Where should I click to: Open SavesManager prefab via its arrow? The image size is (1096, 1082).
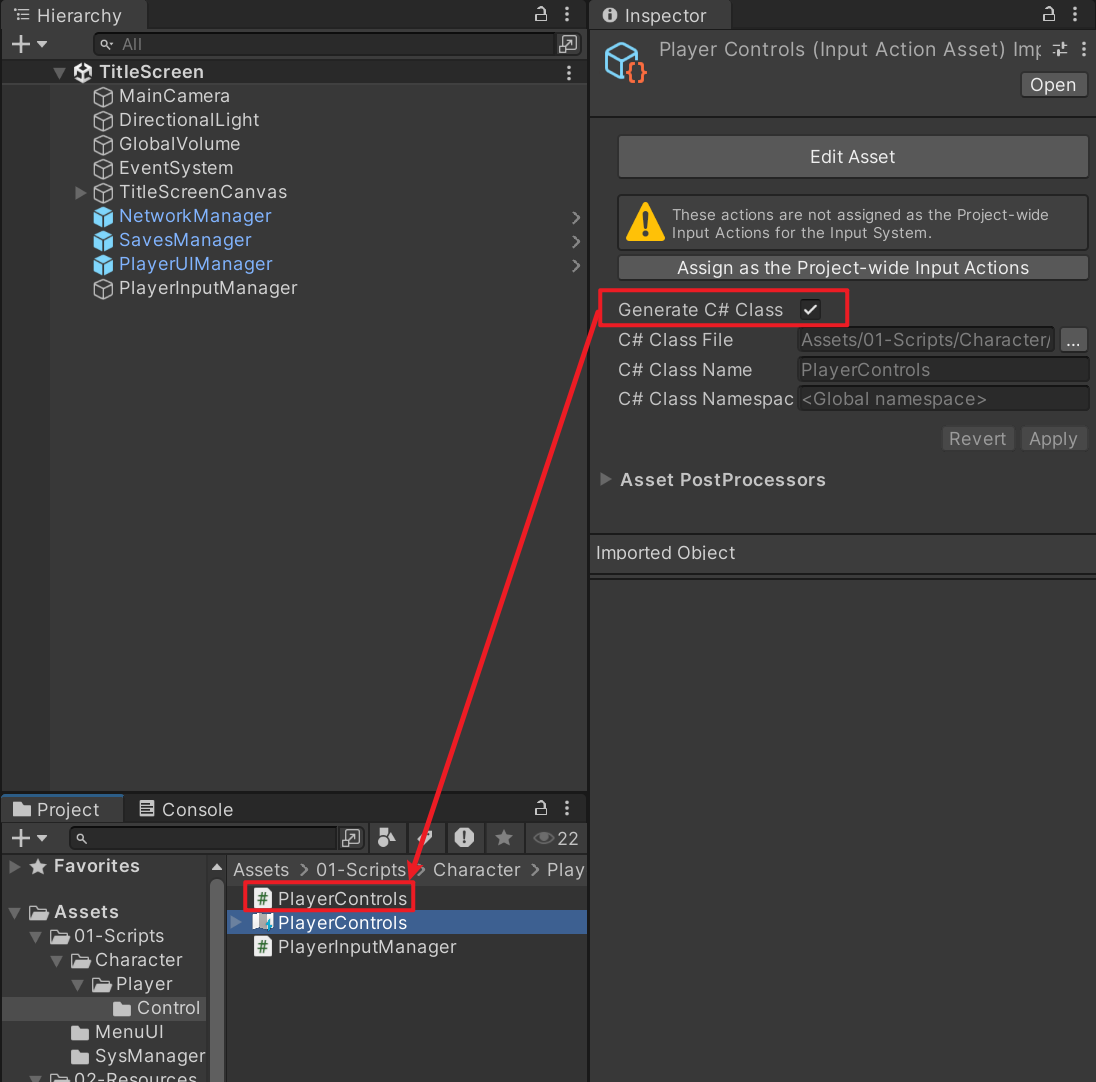tap(575, 241)
